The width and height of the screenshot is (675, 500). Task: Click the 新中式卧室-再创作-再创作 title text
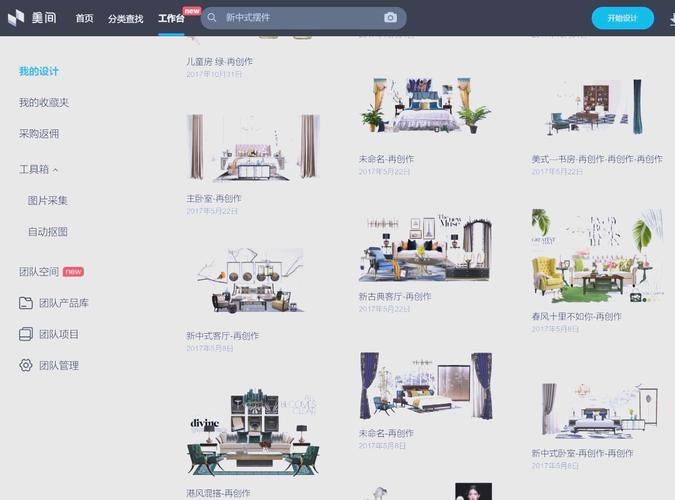coord(582,453)
